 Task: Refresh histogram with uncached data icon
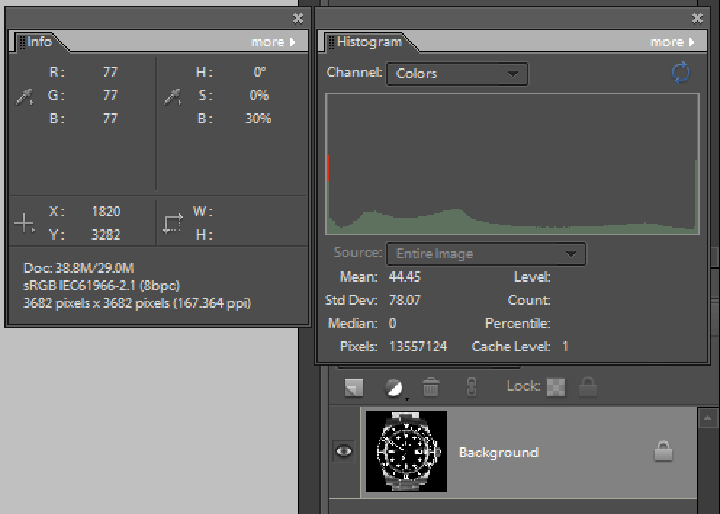coord(681,73)
